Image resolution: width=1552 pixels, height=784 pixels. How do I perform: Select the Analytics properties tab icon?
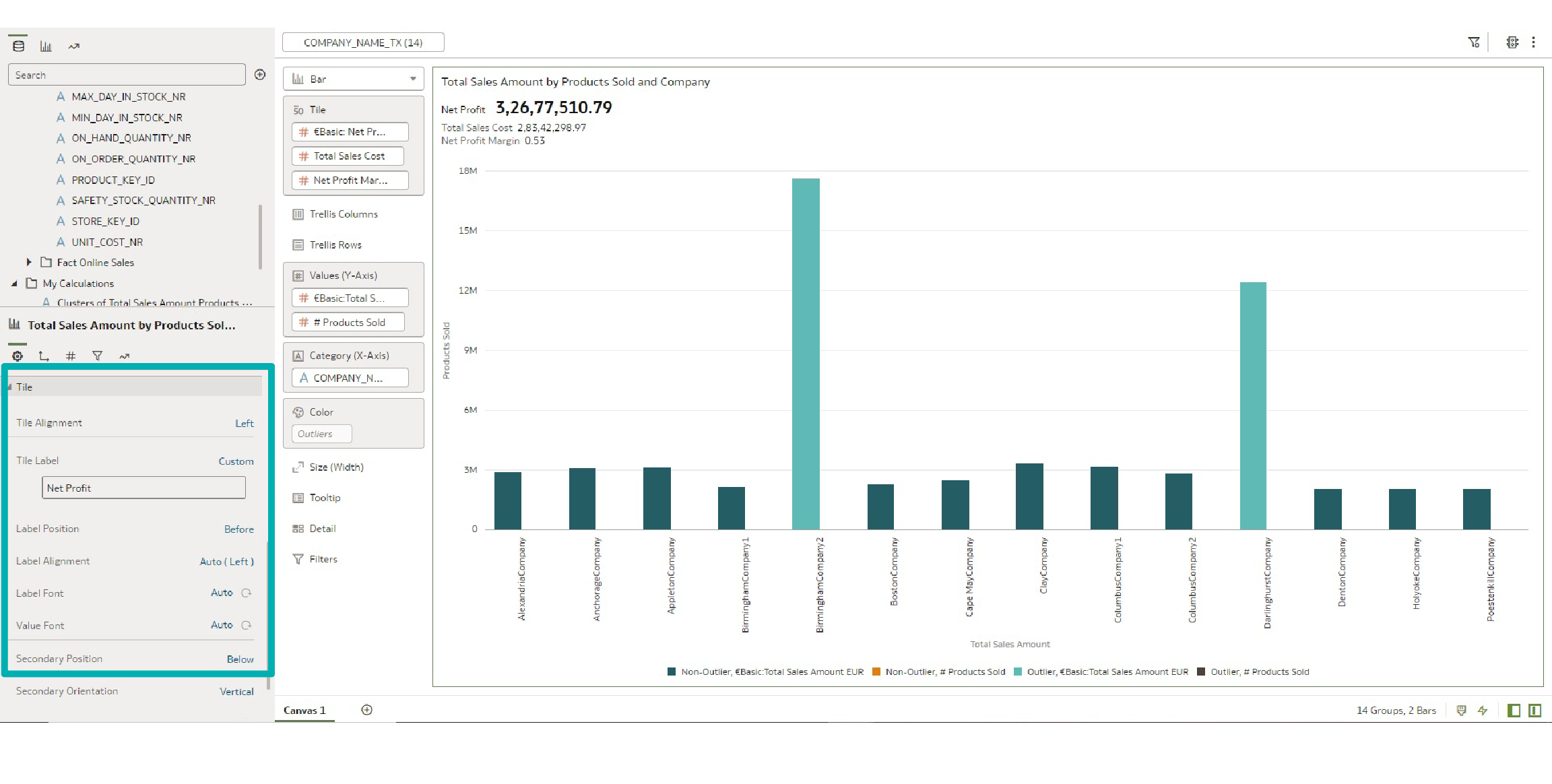[x=125, y=356]
